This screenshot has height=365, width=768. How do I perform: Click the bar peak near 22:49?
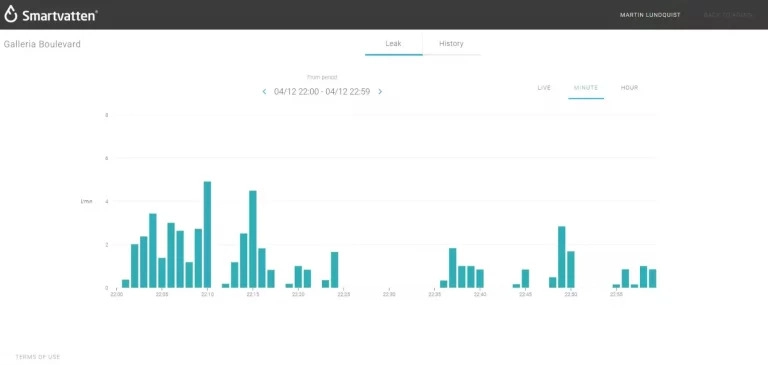point(561,257)
